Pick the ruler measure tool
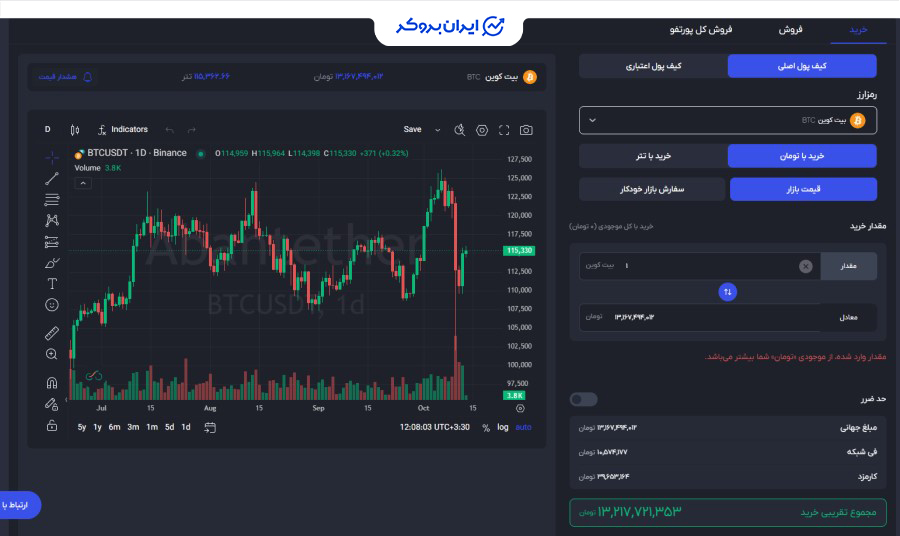Image resolution: width=900 pixels, height=536 pixels. click(52, 333)
